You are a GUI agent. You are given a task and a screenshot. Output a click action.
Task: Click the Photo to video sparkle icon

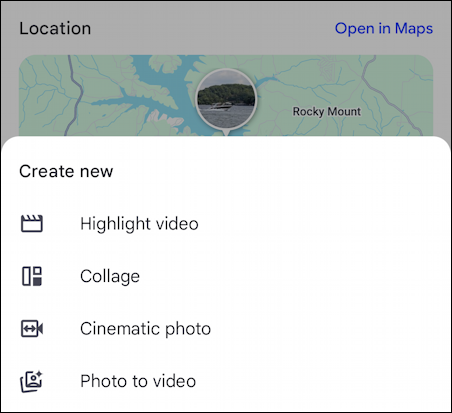tap(31, 381)
